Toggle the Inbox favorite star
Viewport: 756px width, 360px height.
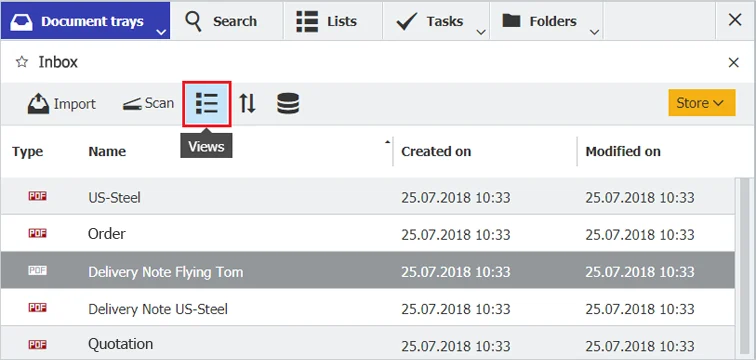pyautogui.click(x=22, y=62)
